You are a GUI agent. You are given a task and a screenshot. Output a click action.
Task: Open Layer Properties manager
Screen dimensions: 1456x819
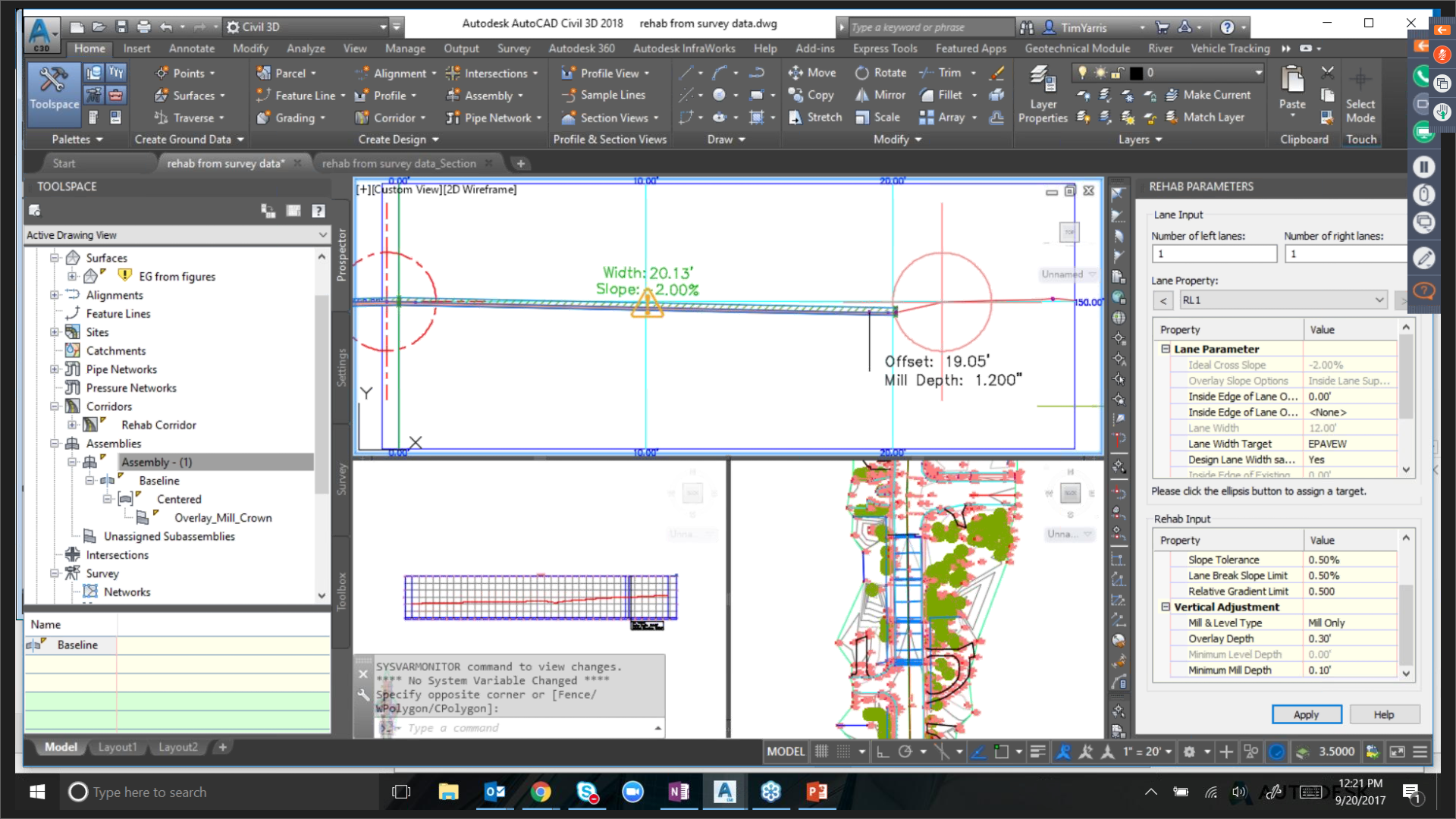point(1043,94)
